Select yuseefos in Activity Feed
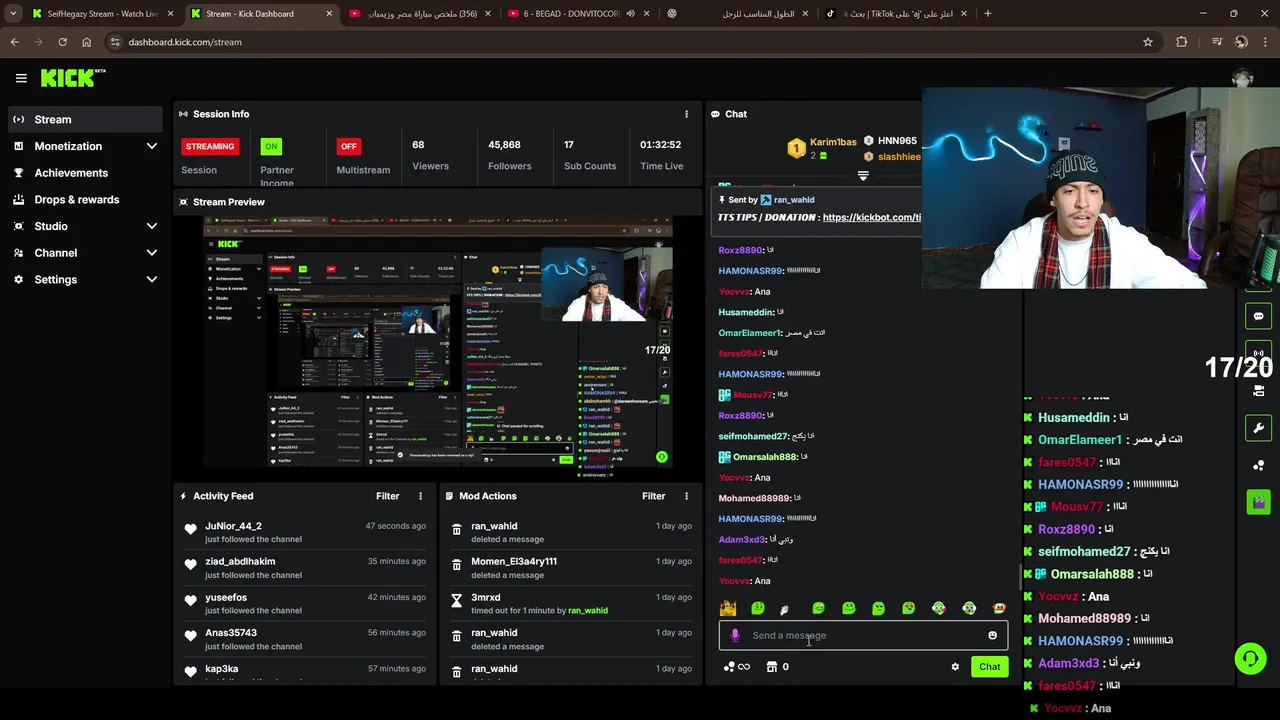The width and height of the screenshot is (1280, 720). pyautogui.click(x=226, y=598)
